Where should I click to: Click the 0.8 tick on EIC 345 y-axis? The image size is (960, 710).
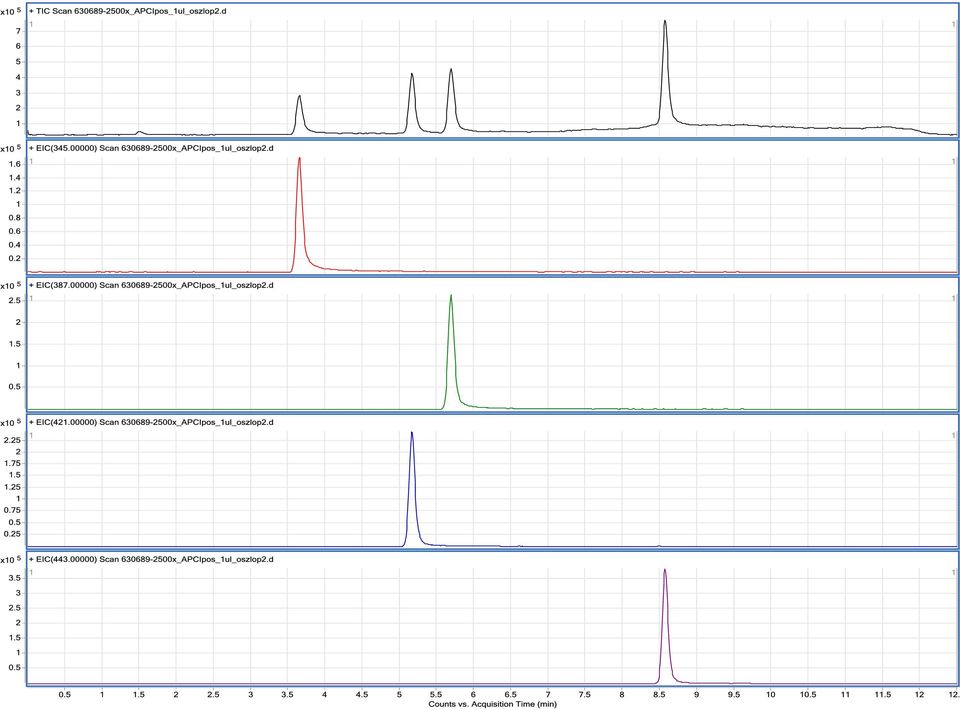pos(15,218)
